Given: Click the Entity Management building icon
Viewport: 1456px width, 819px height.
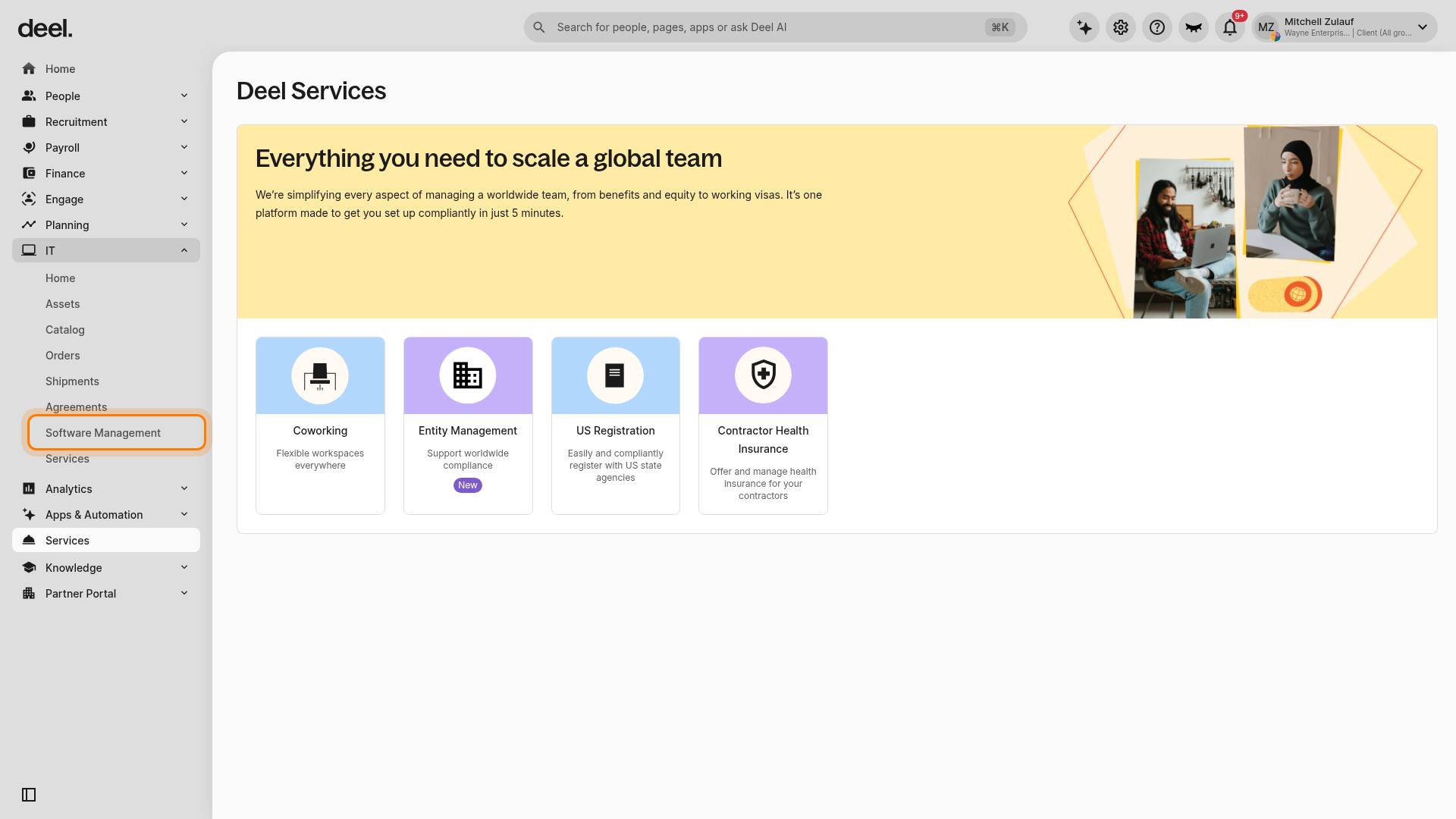Looking at the screenshot, I should (x=468, y=375).
